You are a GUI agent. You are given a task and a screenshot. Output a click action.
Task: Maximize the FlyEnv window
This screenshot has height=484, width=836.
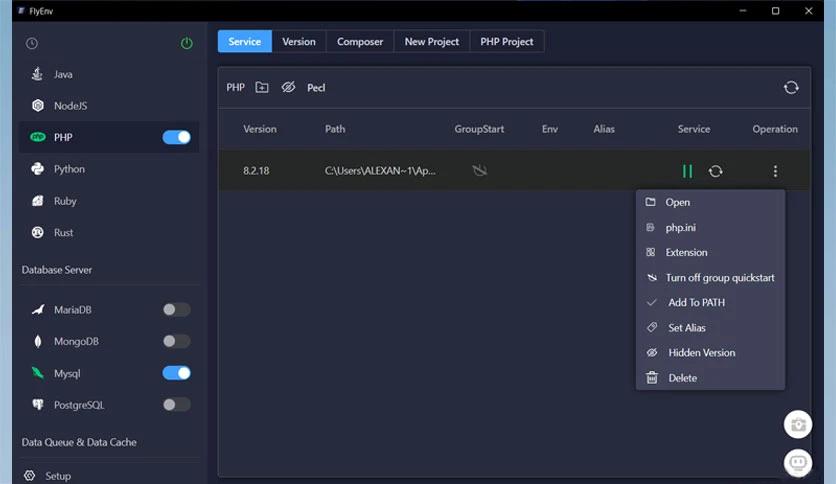click(x=775, y=11)
